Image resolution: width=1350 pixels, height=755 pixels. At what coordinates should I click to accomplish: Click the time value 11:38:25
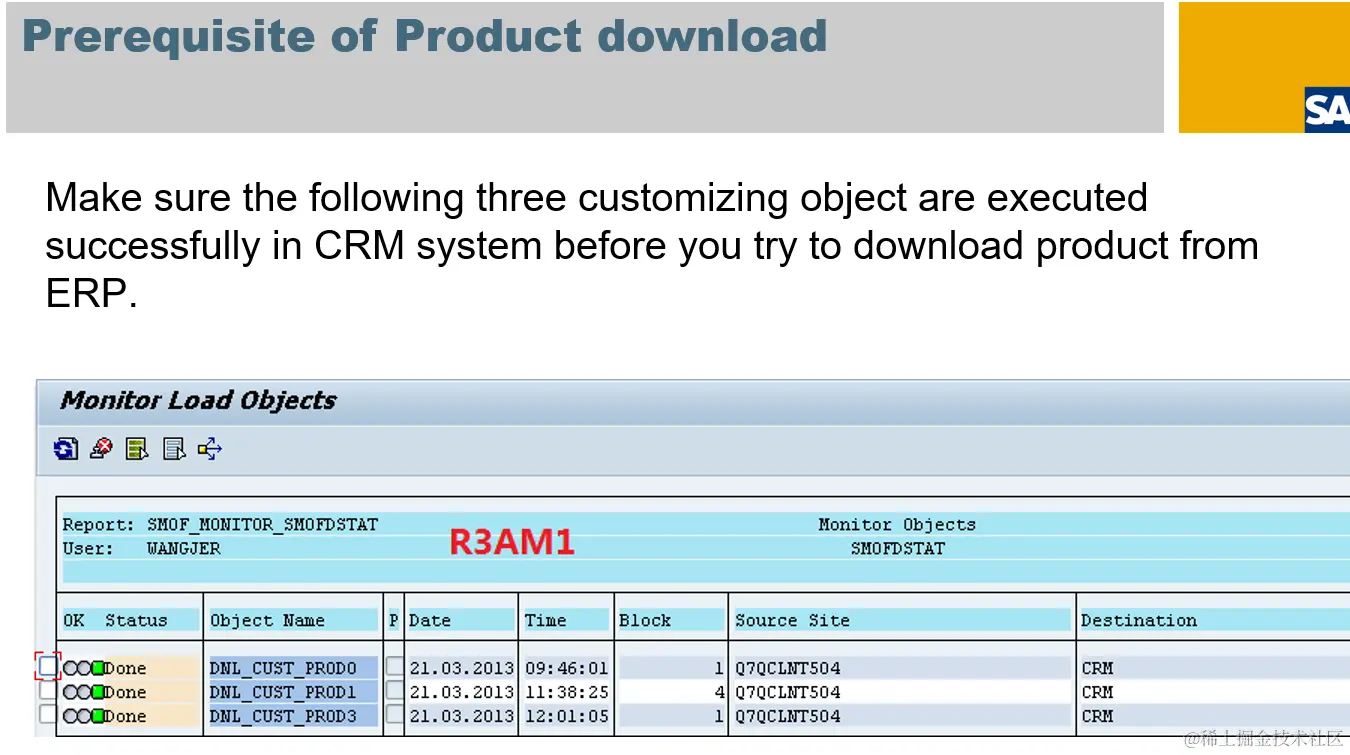tap(566, 692)
